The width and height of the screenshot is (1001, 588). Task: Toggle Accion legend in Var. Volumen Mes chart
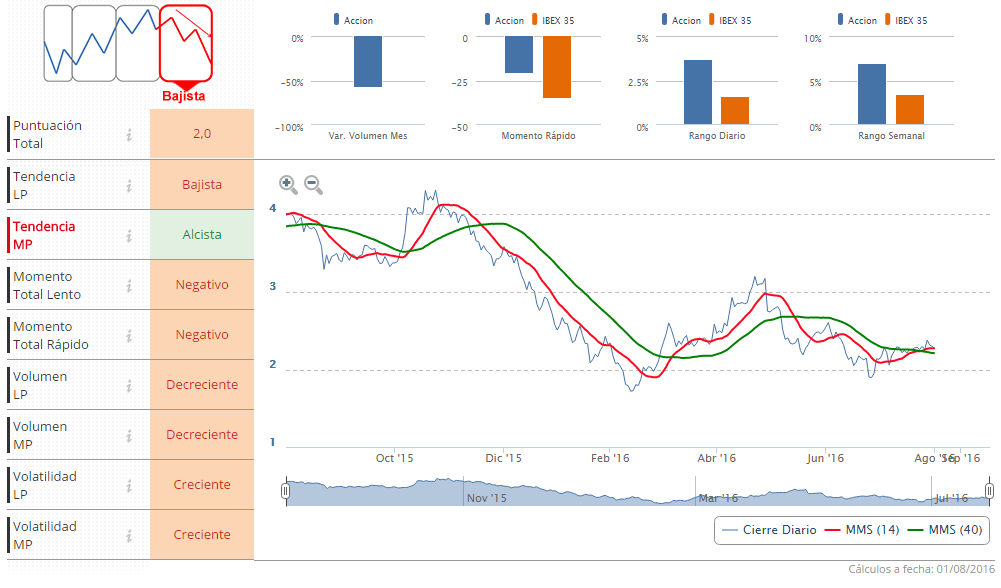(x=353, y=20)
